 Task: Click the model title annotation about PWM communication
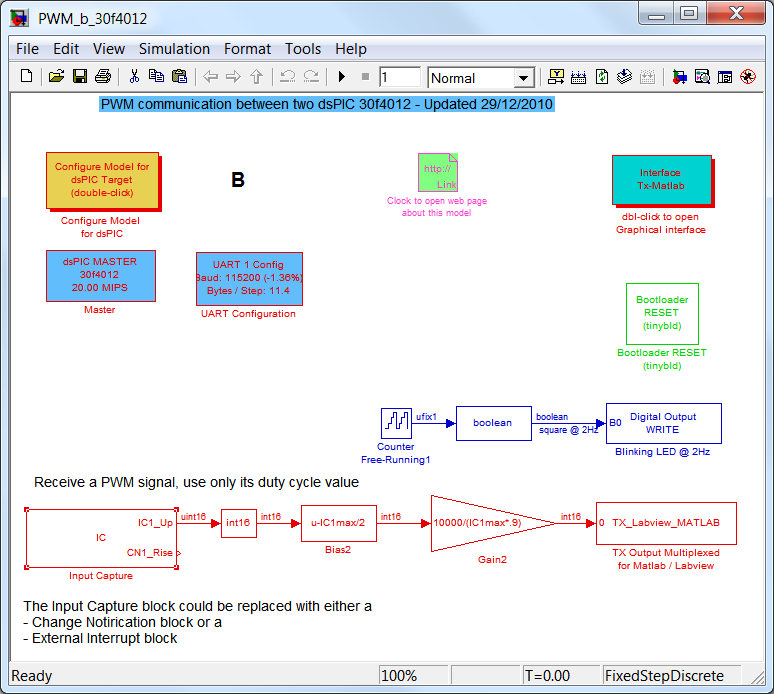327,104
